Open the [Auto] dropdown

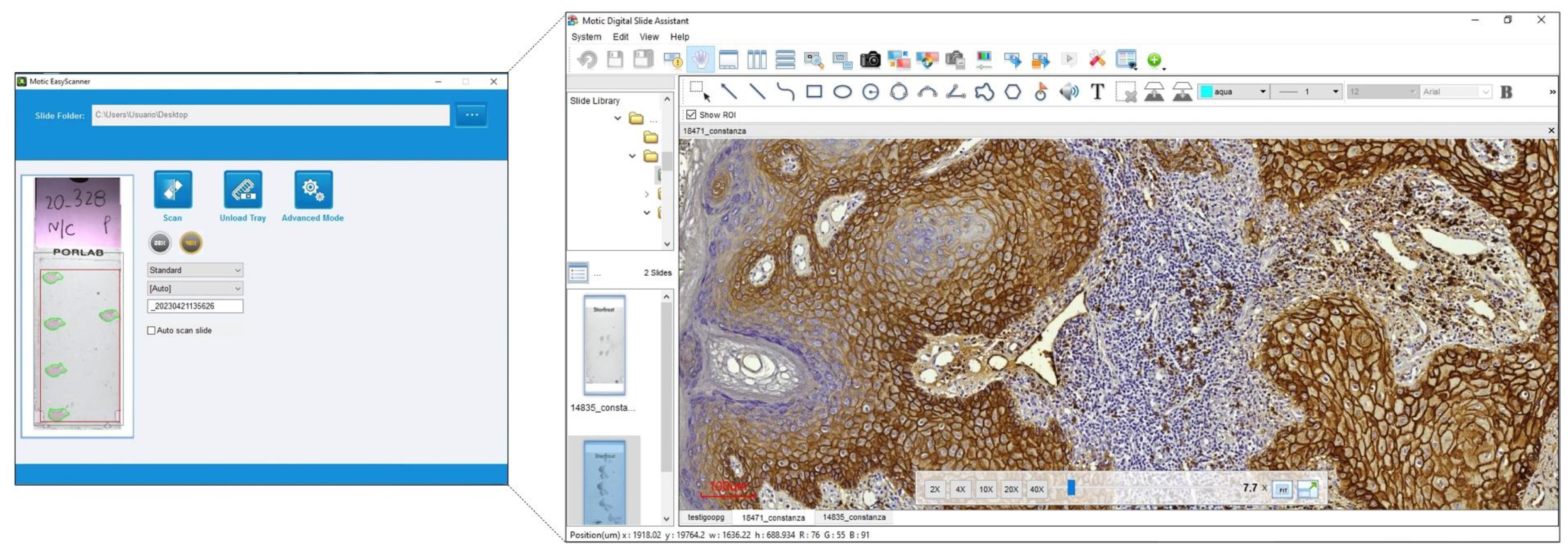coord(195,289)
